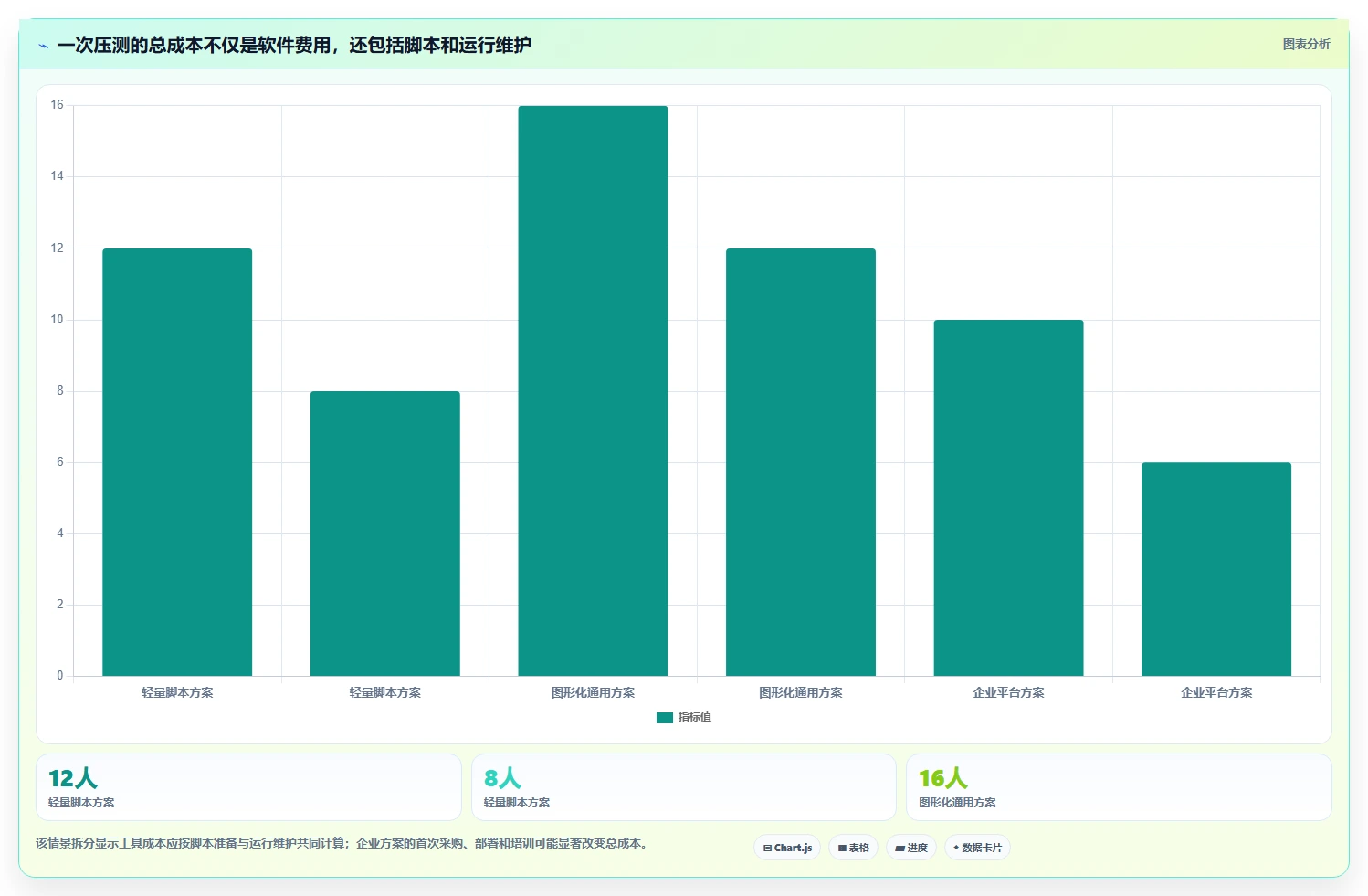
Task: Click the 指标值 legend text
Action: (x=695, y=717)
